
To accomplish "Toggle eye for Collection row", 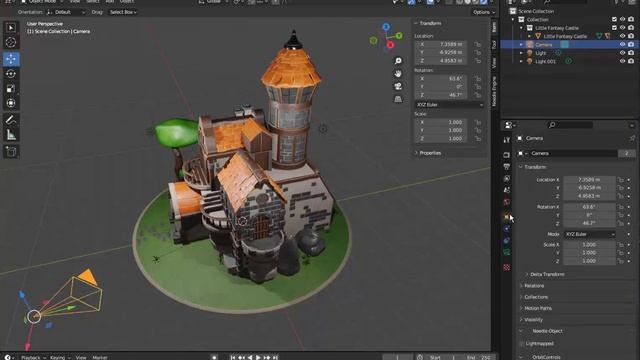I will (622, 19).
